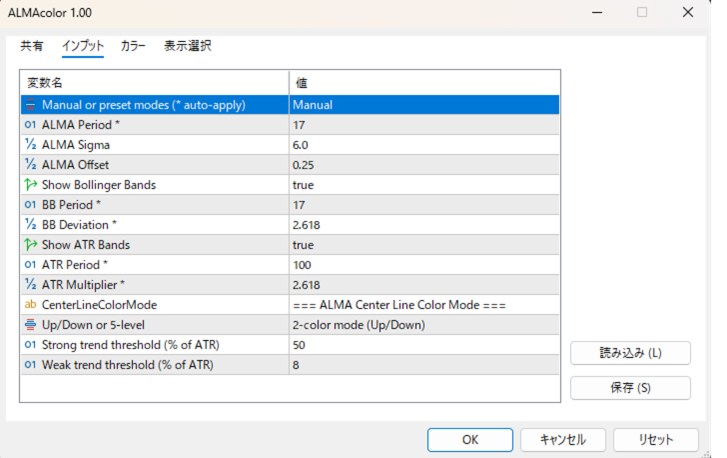Click the integer icon next to Strong trend threshold
The width and height of the screenshot is (727, 458).
[x=31, y=344]
